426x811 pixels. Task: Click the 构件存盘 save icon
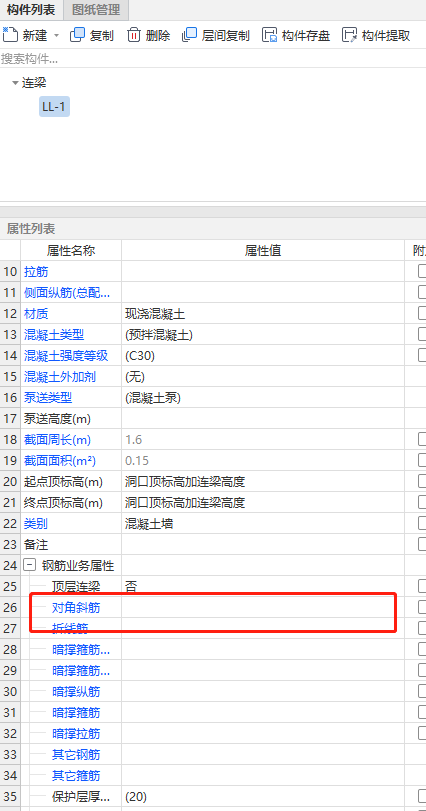pos(270,35)
